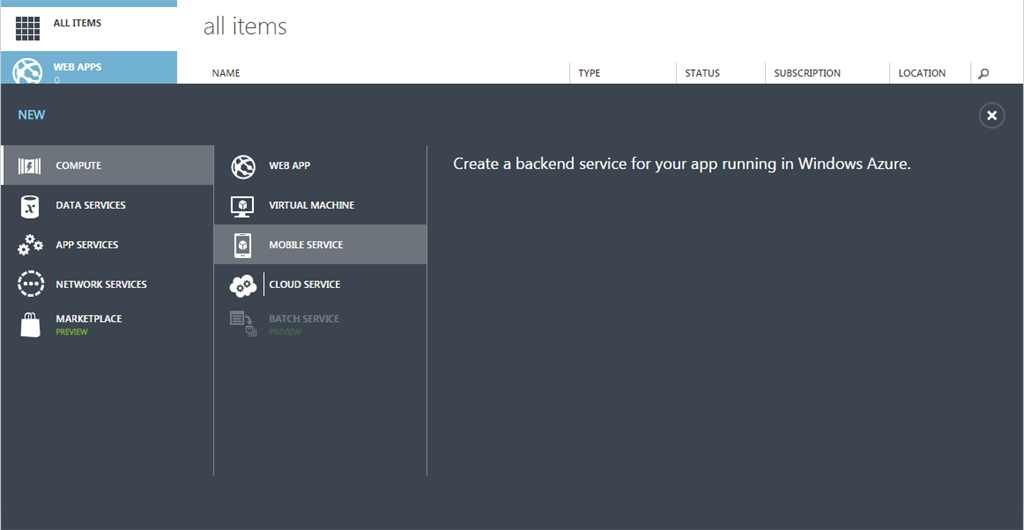The height and width of the screenshot is (530, 1024).
Task: Sort by the STATUS column header
Action: tap(702, 74)
